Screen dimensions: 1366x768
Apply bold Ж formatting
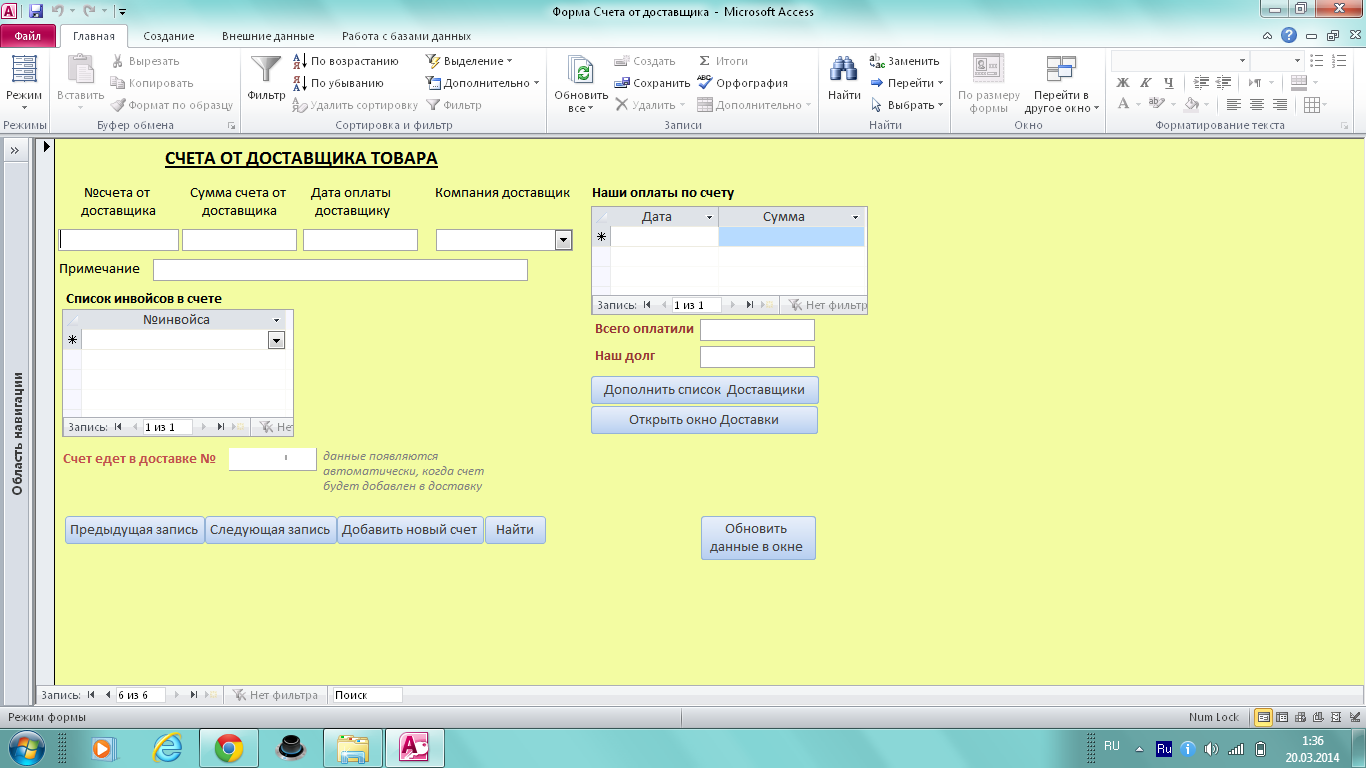click(x=1122, y=82)
